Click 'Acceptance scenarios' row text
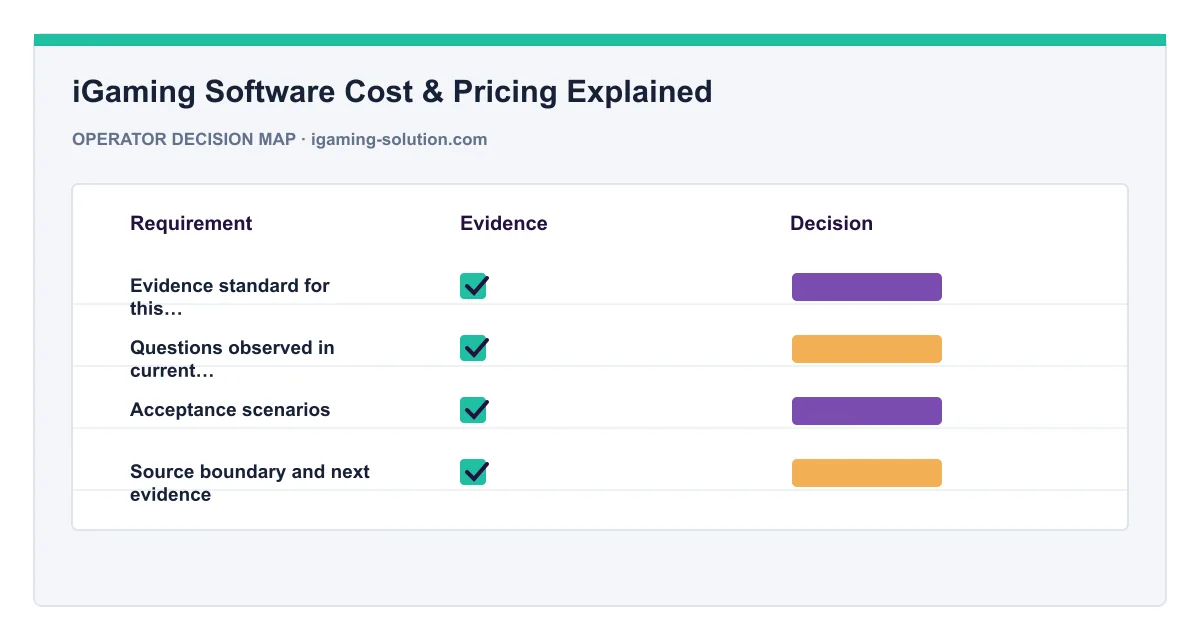1200x640 pixels. (230, 410)
